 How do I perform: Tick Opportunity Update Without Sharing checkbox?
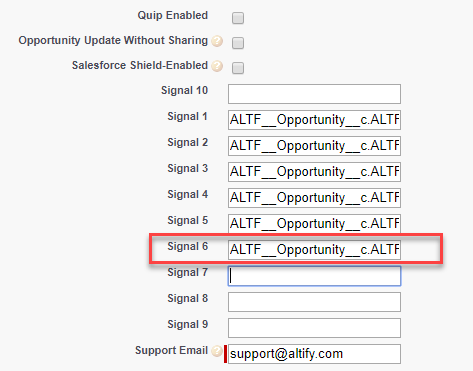pyautogui.click(x=238, y=43)
